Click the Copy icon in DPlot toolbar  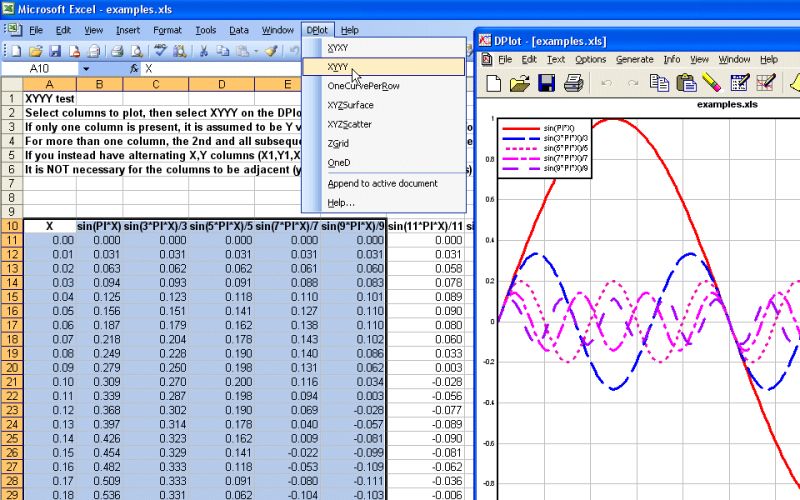click(x=659, y=83)
